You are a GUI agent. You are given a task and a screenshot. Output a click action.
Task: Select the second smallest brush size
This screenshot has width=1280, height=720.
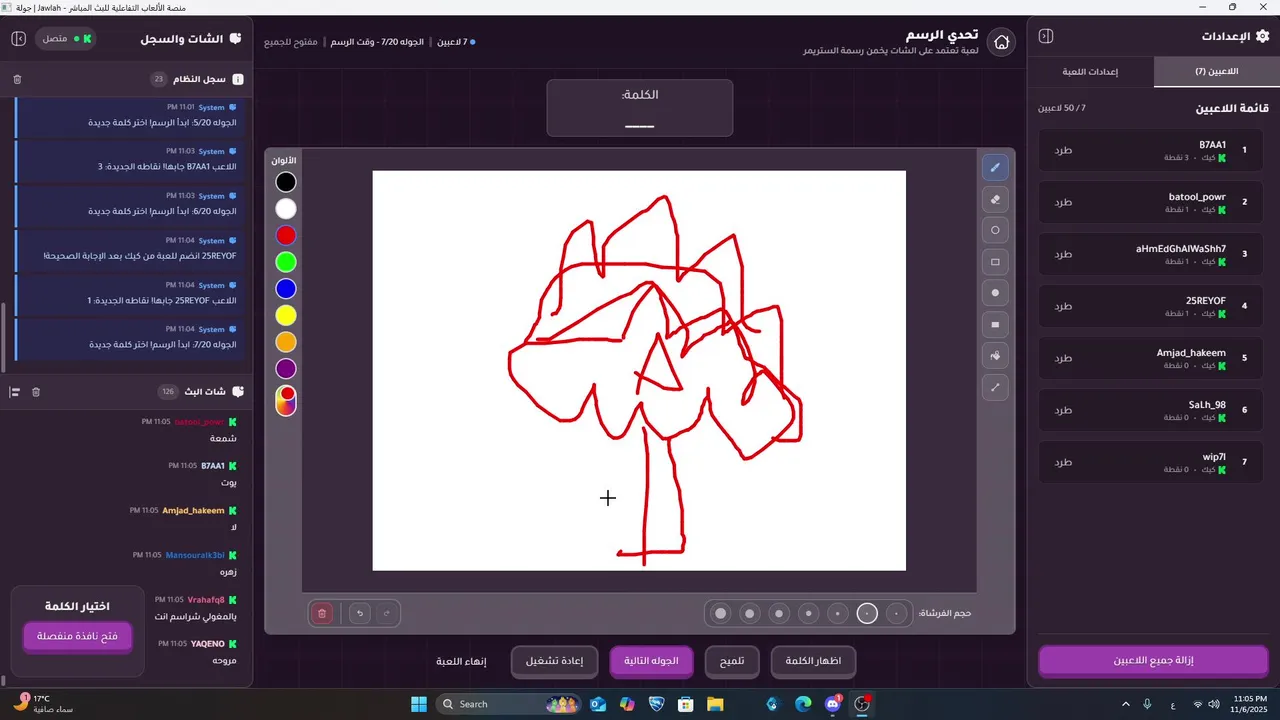click(868, 613)
